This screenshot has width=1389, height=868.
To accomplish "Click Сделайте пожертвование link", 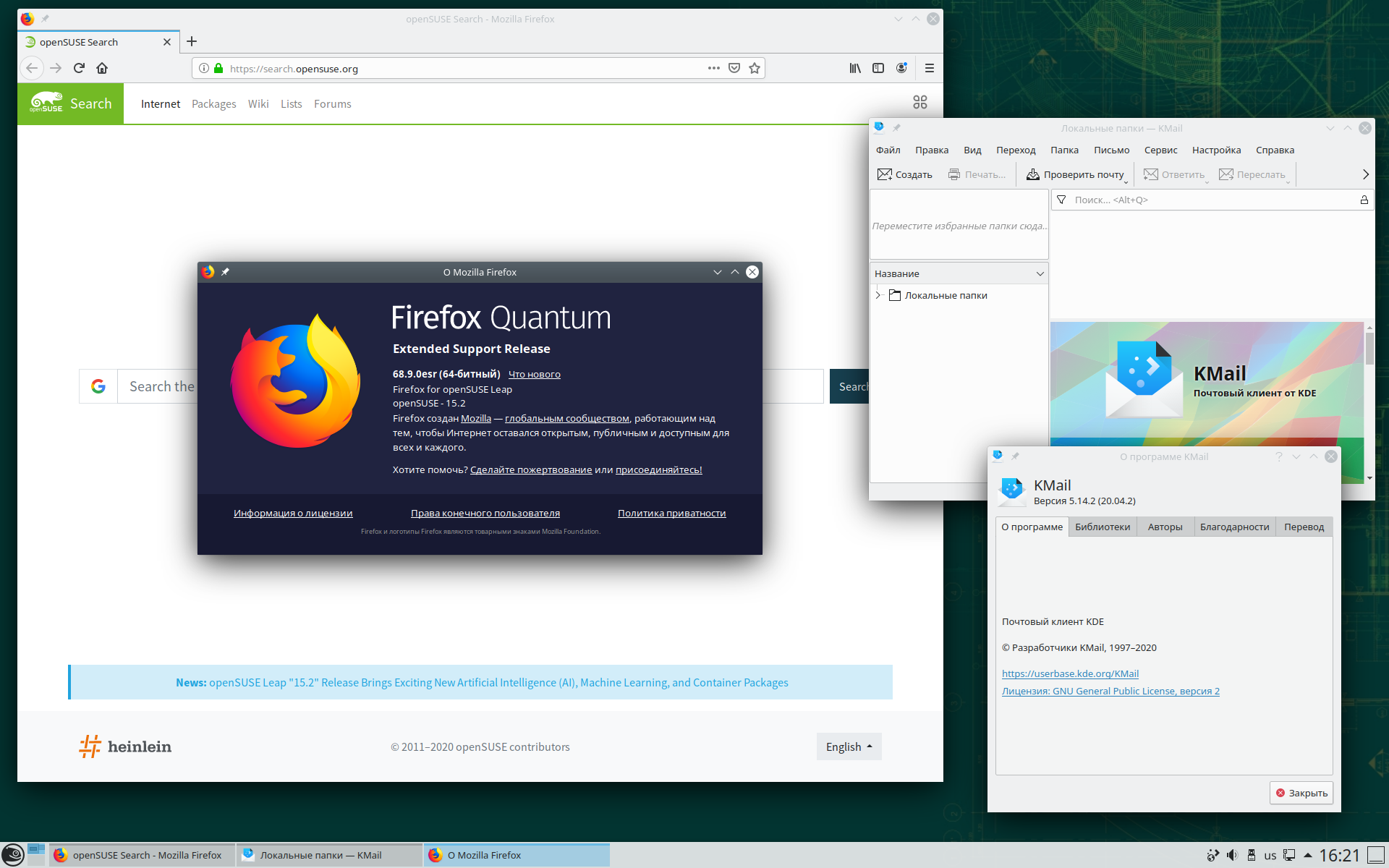I will [531, 469].
